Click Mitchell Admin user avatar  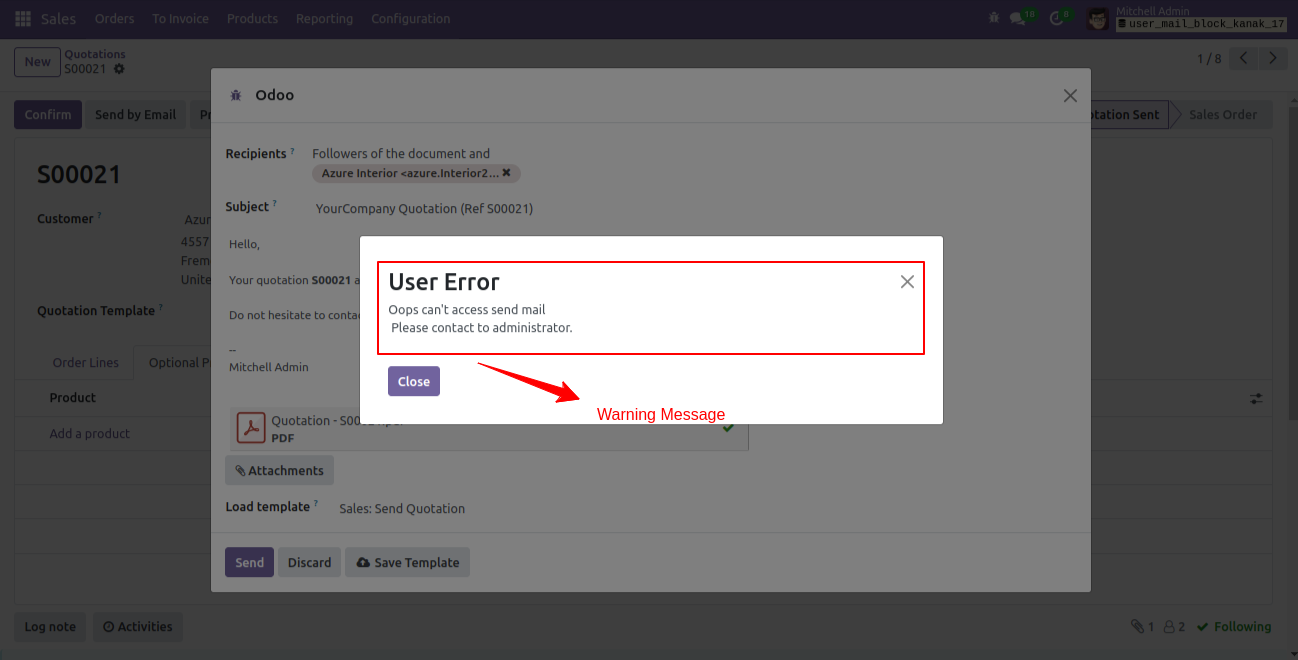(x=1097, y=19)
